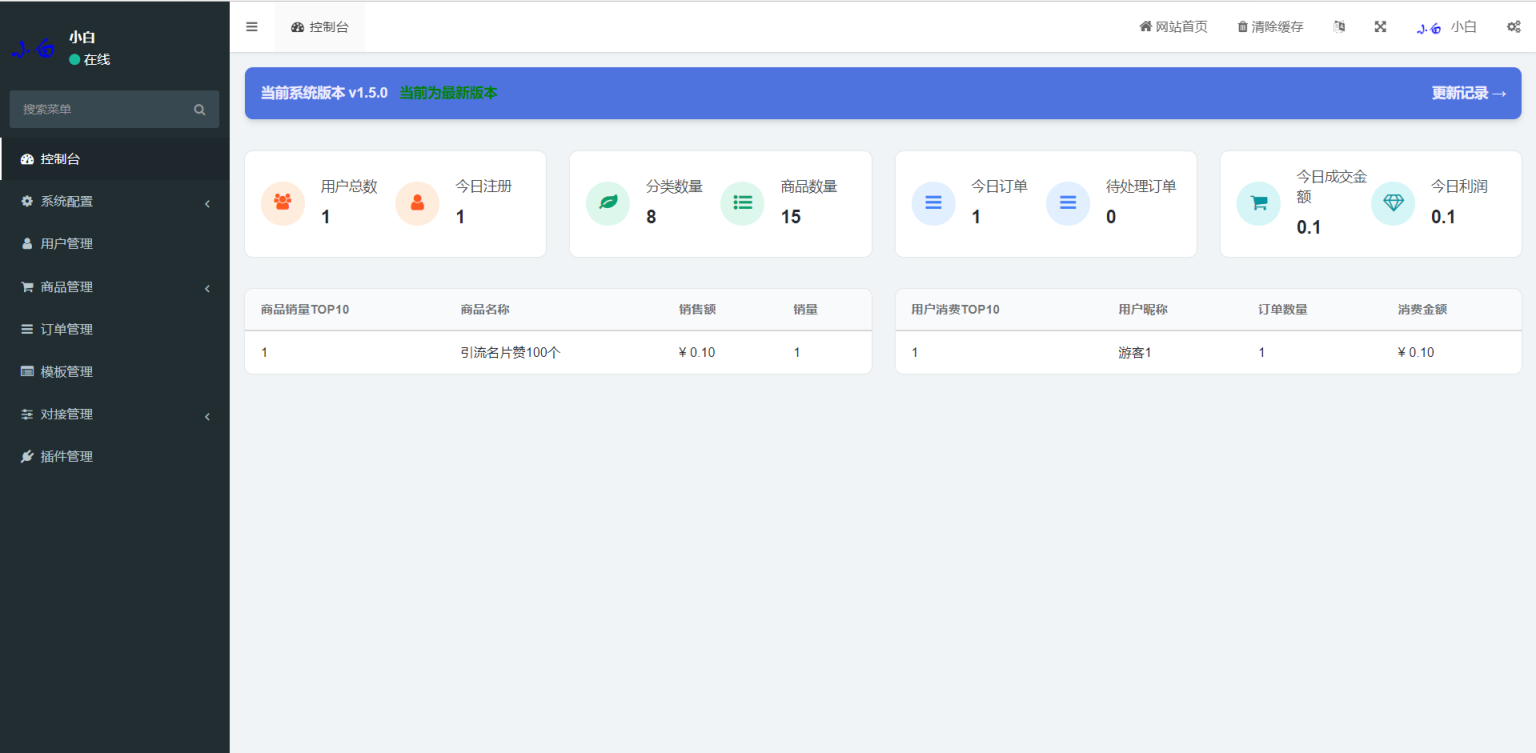Screen dimensions: 1536x753
Task: Click the leaf icon beside 分类数量
Action: [608, 202]
